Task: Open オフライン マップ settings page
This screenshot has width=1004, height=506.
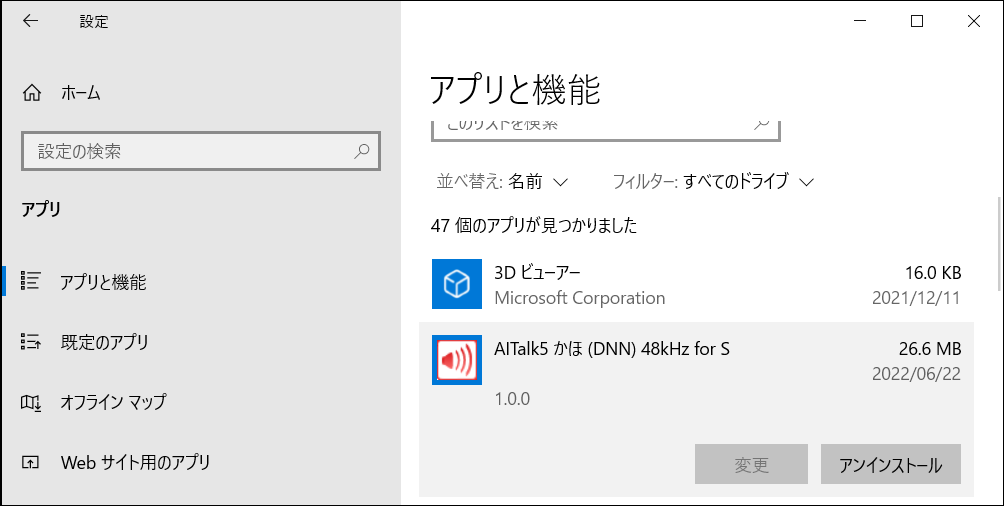Action: pyautogui.click(x=200, y=402)
